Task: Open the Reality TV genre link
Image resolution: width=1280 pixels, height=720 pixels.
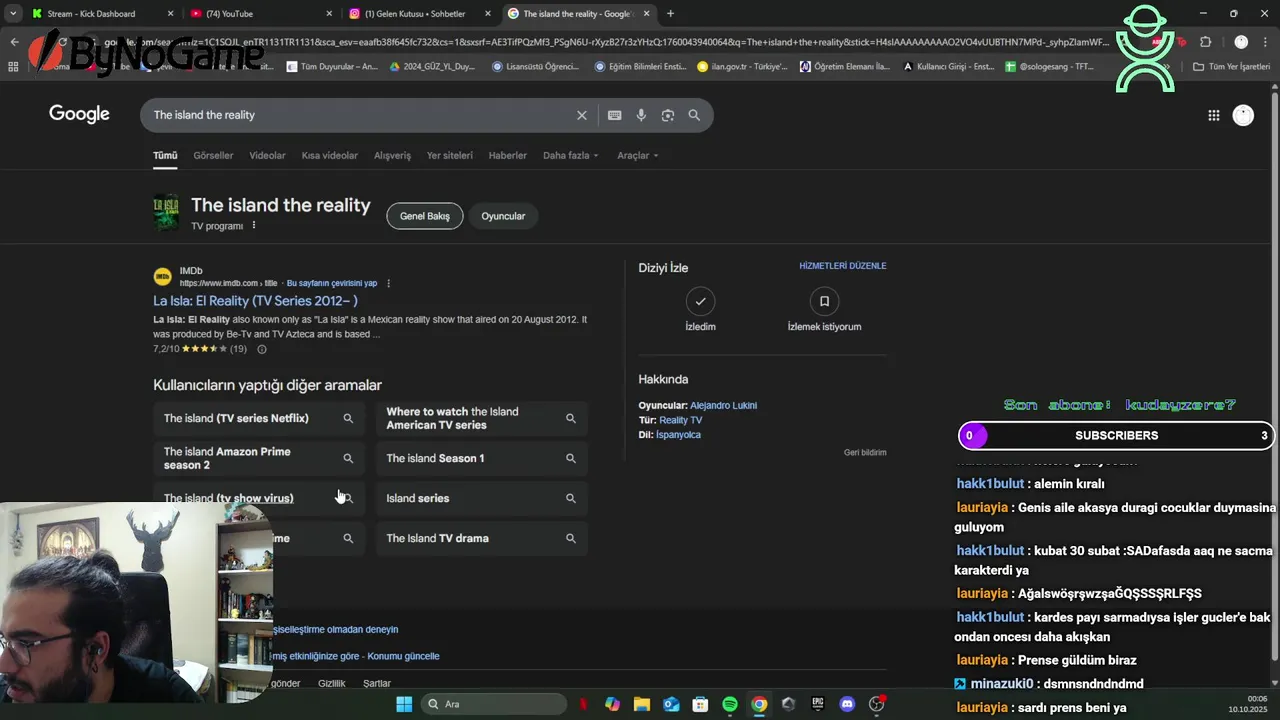Action: pos(681,420)
